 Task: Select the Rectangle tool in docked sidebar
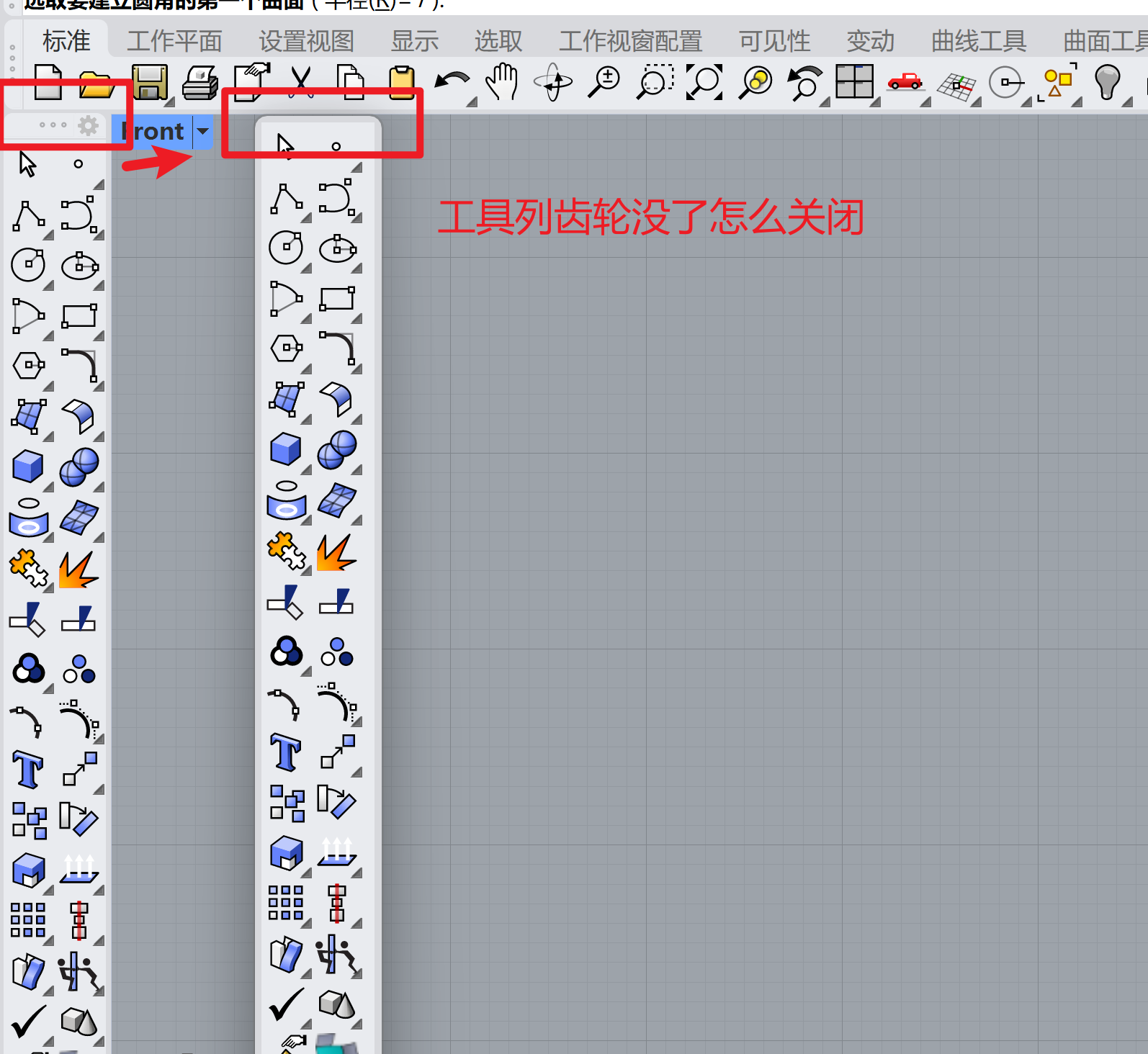point(79,316)
